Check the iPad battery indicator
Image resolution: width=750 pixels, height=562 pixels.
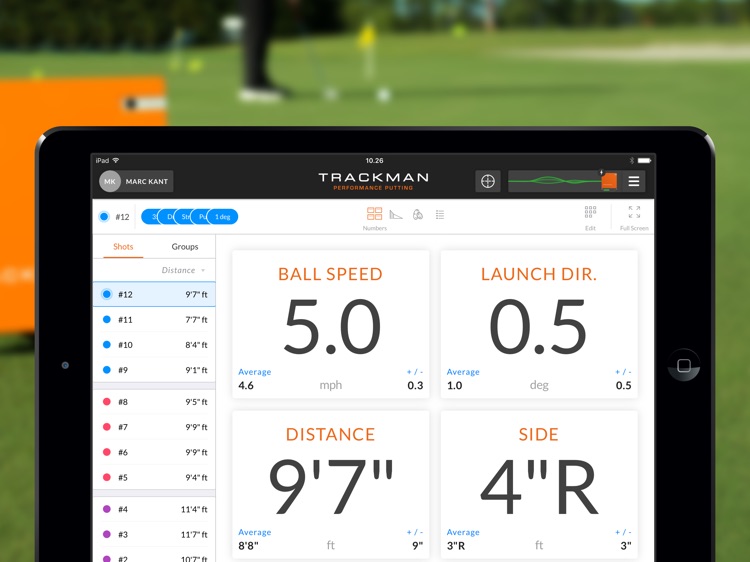[644, 160]
